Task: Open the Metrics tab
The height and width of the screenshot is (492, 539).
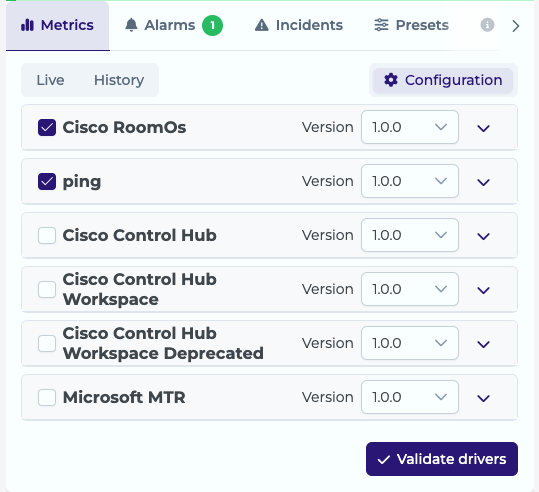Action: [x=57, y=25]
